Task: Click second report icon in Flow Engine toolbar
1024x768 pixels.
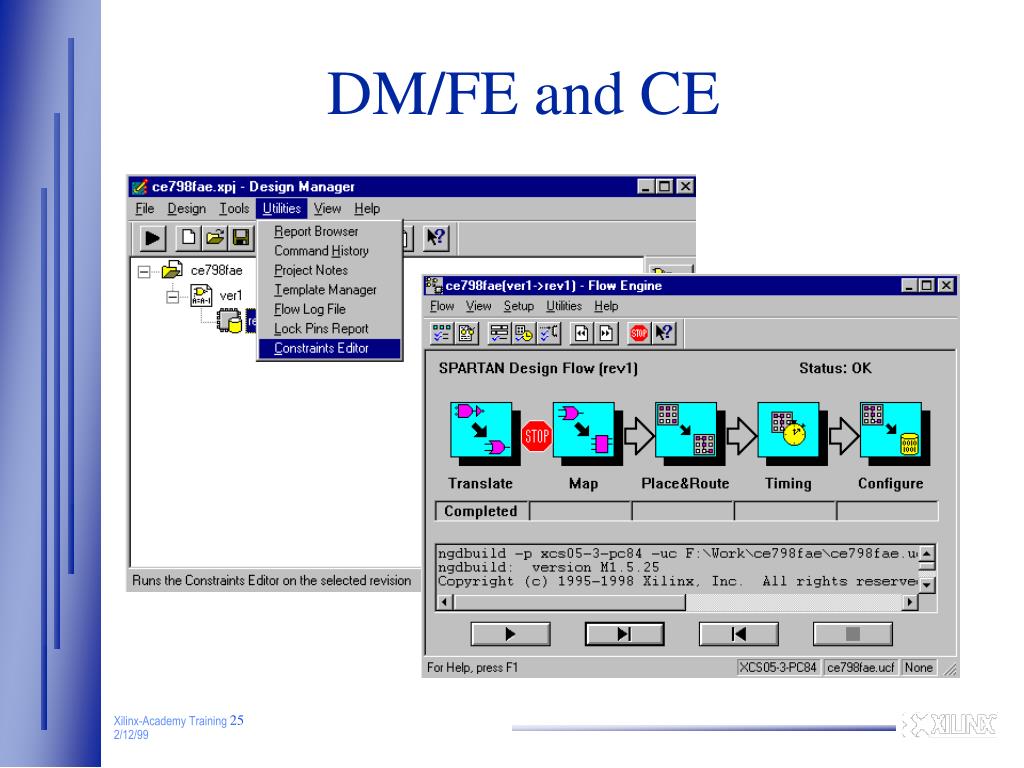Action: 466,333
